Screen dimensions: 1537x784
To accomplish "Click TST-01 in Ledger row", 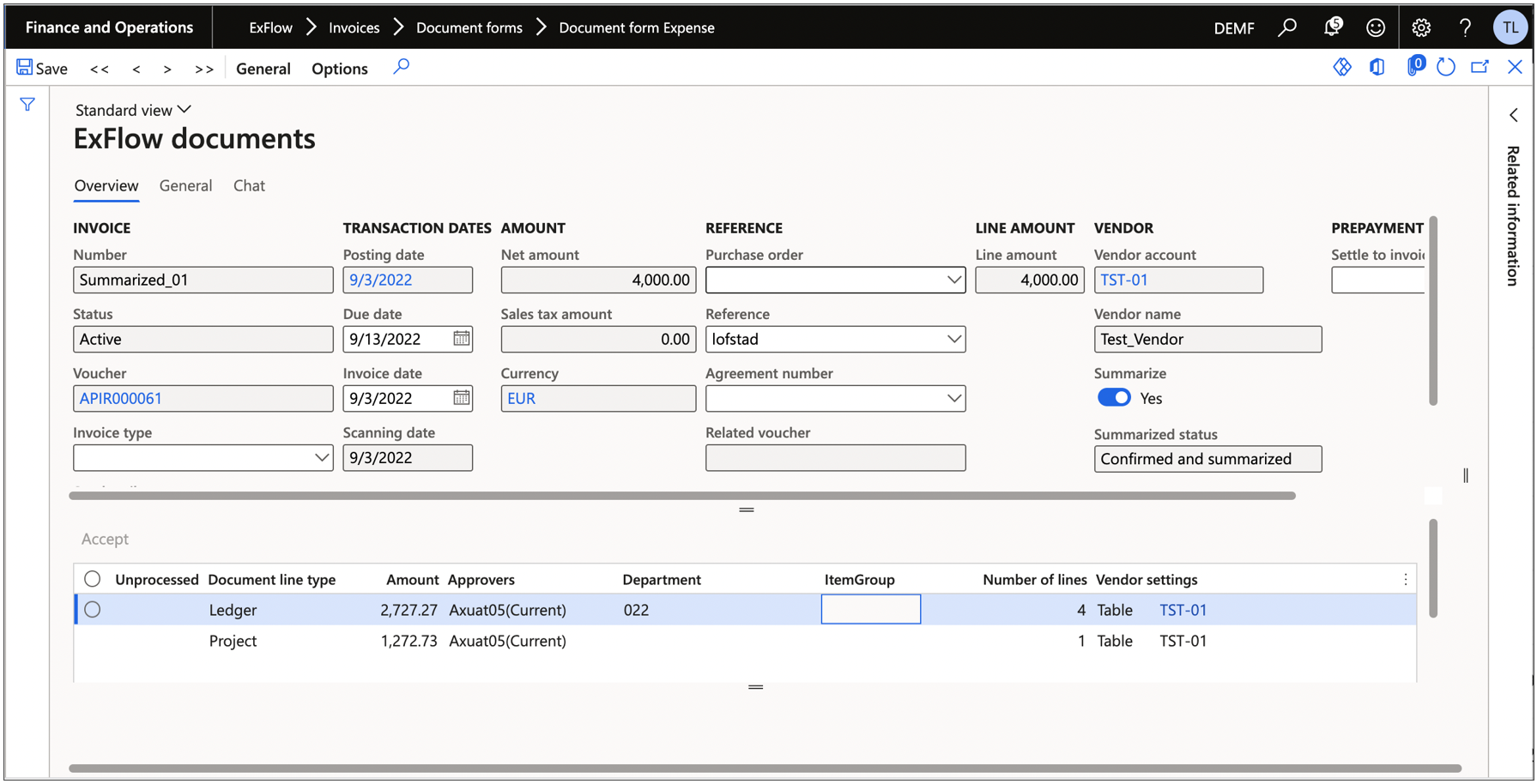I will coord(1183,610).
